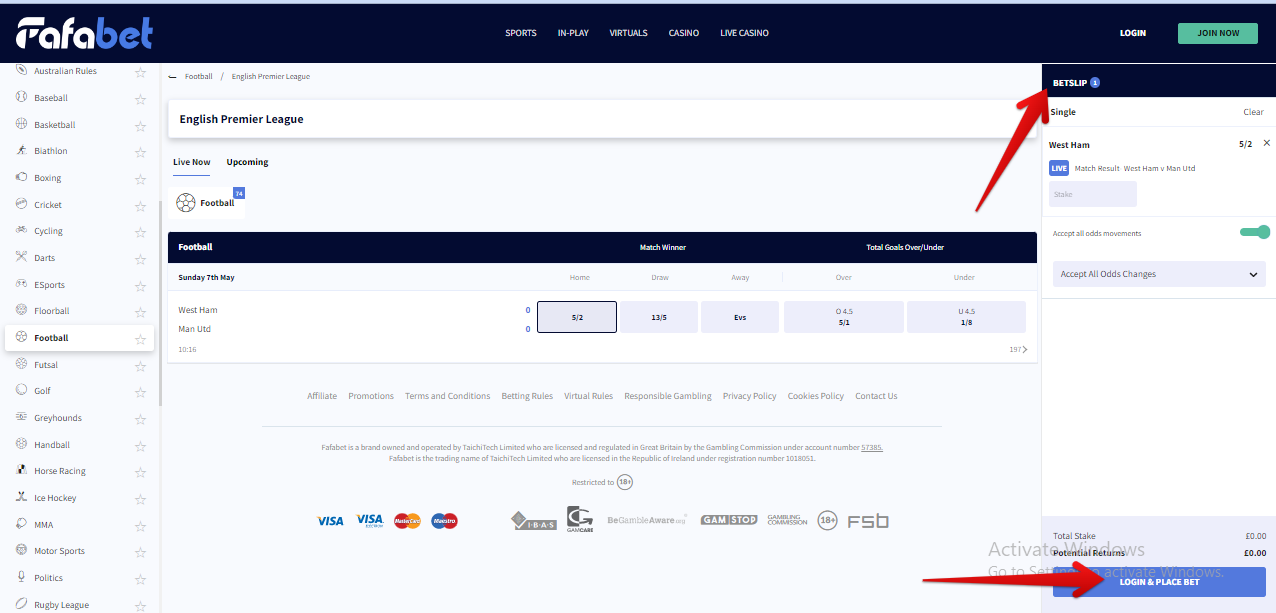Click the JOIN NOW button
Viewport: 1276px width, 613px height.
1218,33
